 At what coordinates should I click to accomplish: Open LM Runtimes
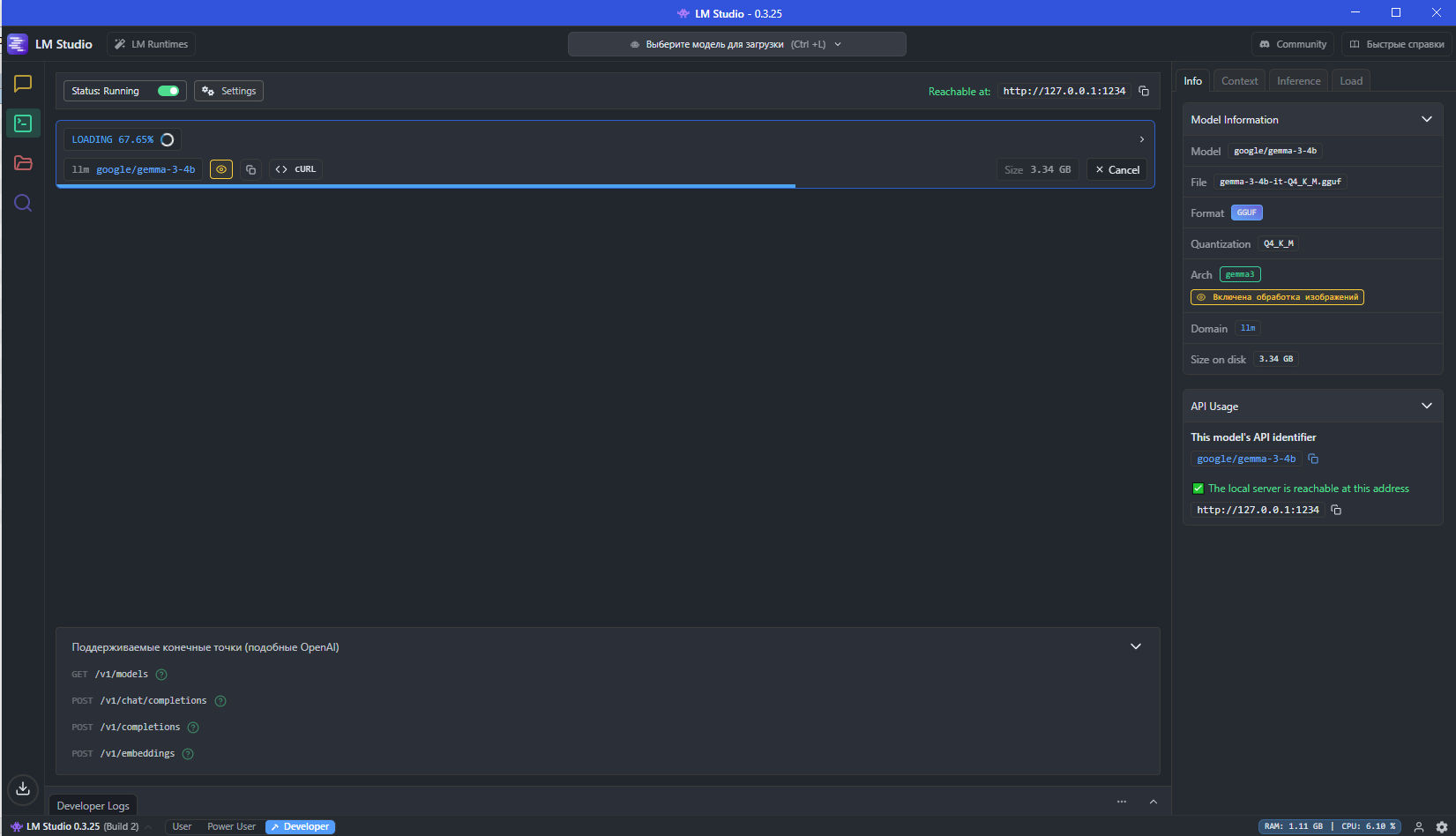click(x=151, y=44)
